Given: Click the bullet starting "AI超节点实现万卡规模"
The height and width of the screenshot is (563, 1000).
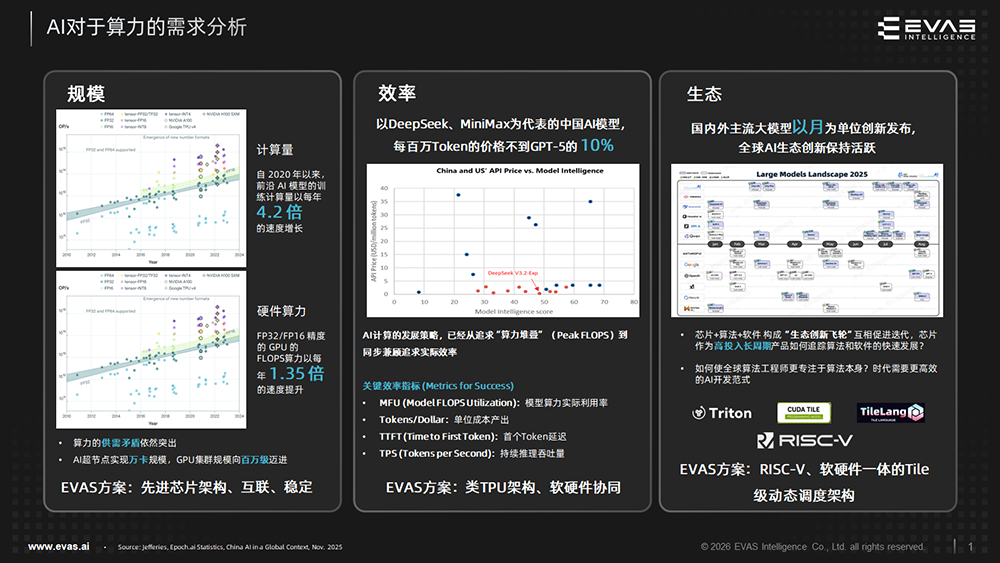Looking at the screenshot, I should (180, 460).
